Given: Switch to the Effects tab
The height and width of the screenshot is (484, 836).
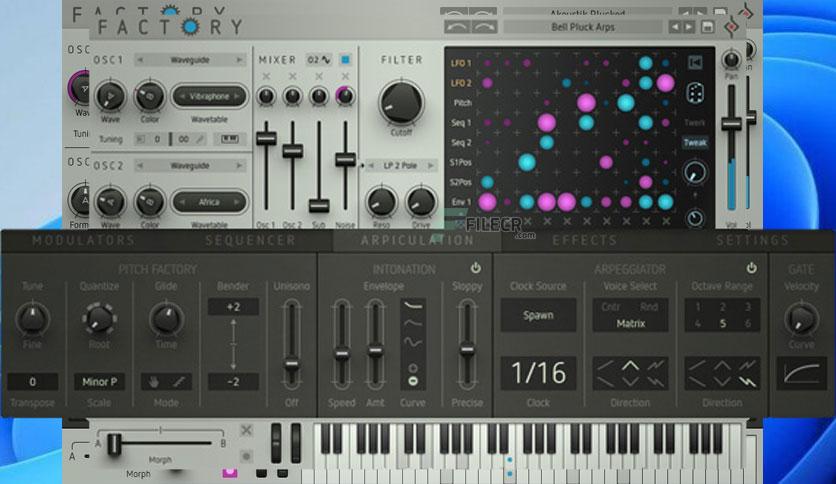Looking at the screenshot, I should tap(584, 240).
